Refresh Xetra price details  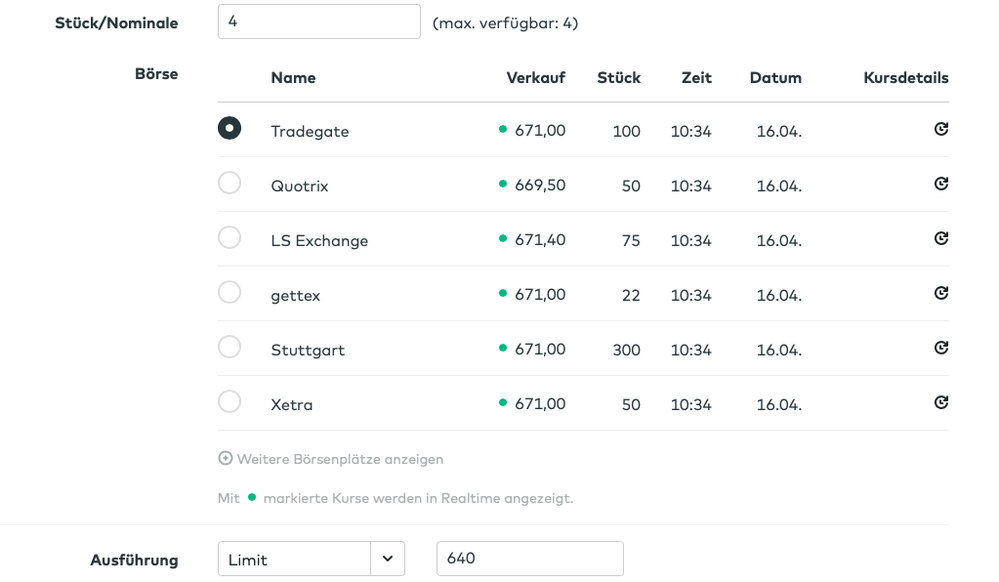(940, 403)
